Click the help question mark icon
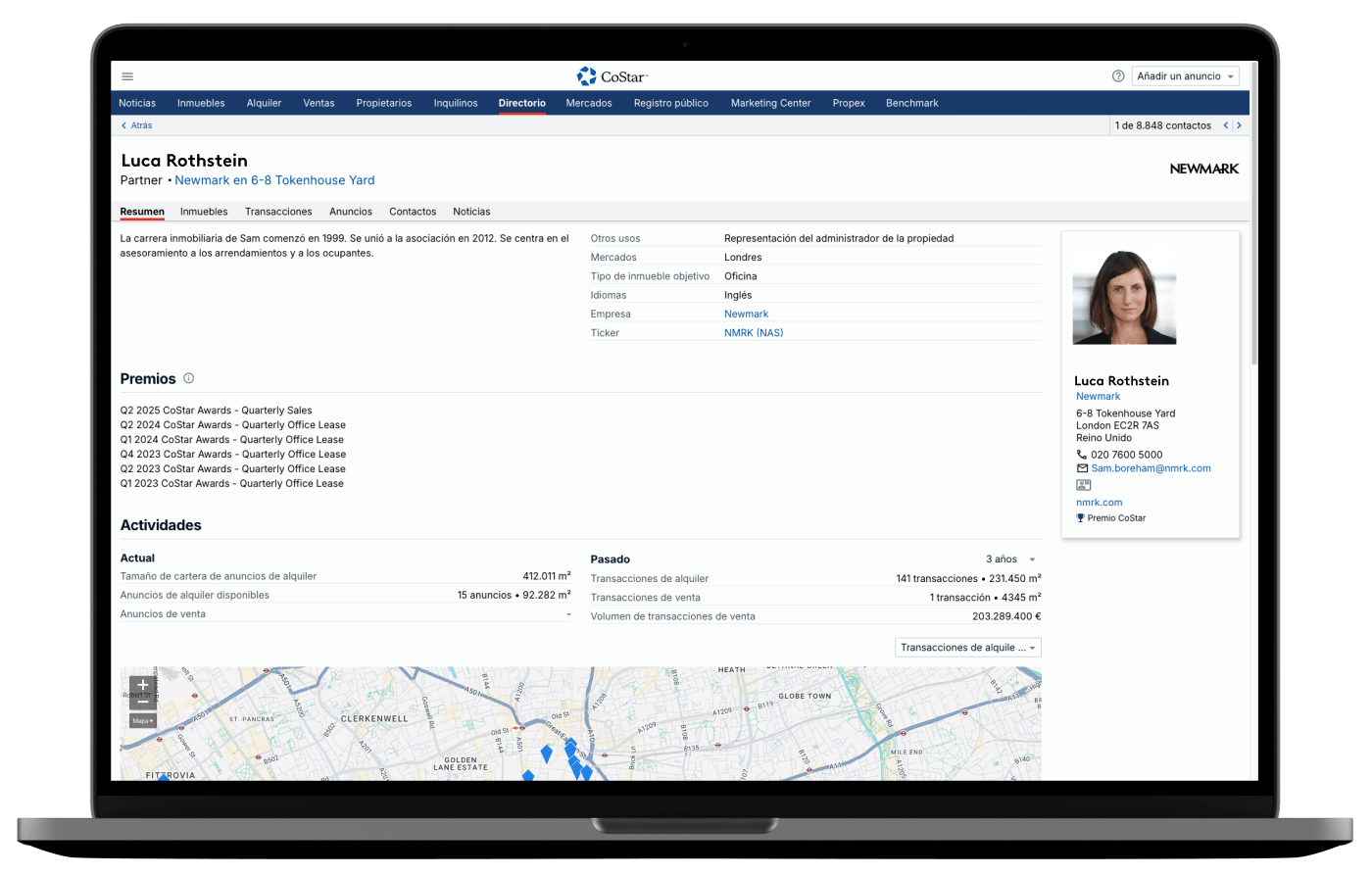 click(x=1118, y=76)
